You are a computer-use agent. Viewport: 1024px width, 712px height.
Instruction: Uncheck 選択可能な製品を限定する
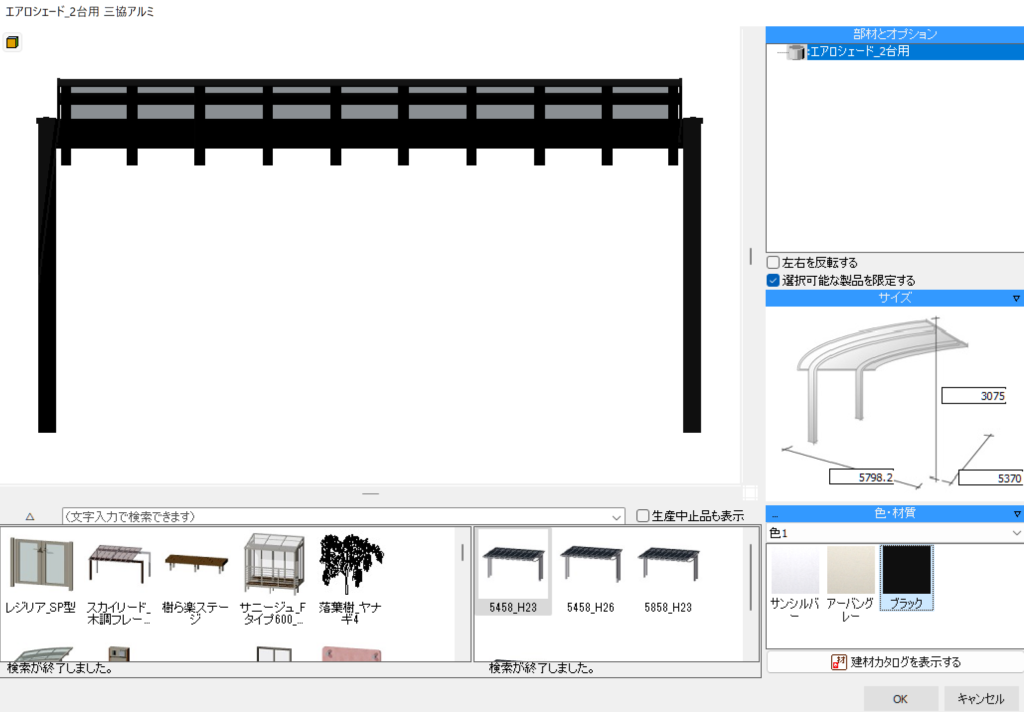point(773,281)
